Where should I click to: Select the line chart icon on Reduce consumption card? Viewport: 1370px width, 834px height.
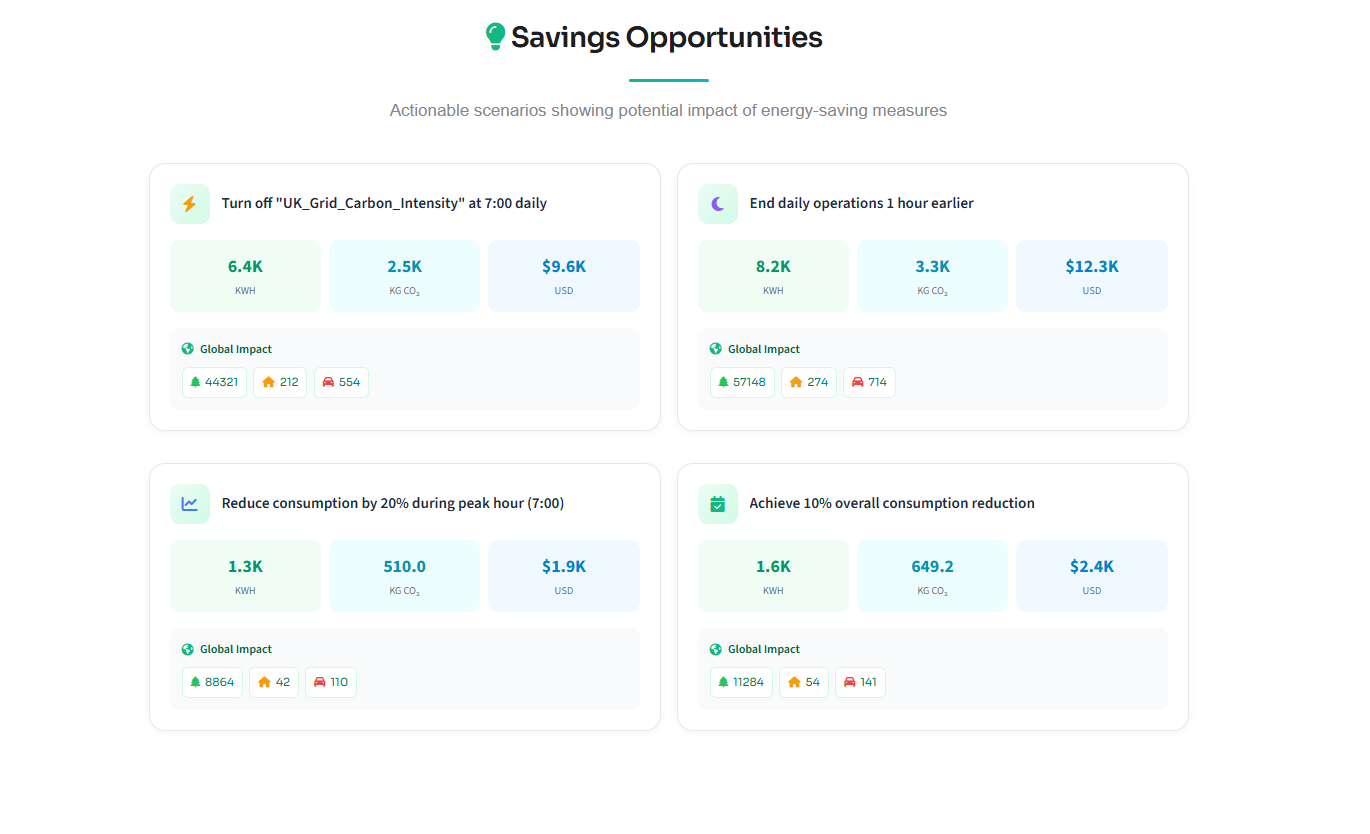[190, 504]
